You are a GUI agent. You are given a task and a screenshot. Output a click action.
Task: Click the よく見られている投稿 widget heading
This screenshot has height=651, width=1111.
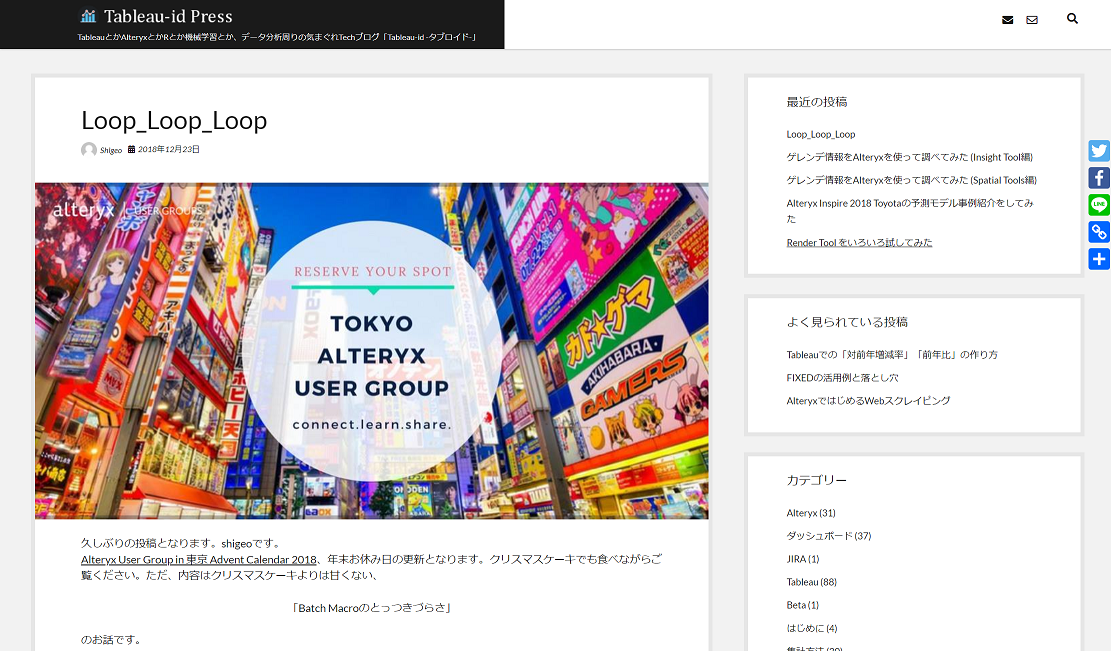pyautogui.click(x=847, y=322)
